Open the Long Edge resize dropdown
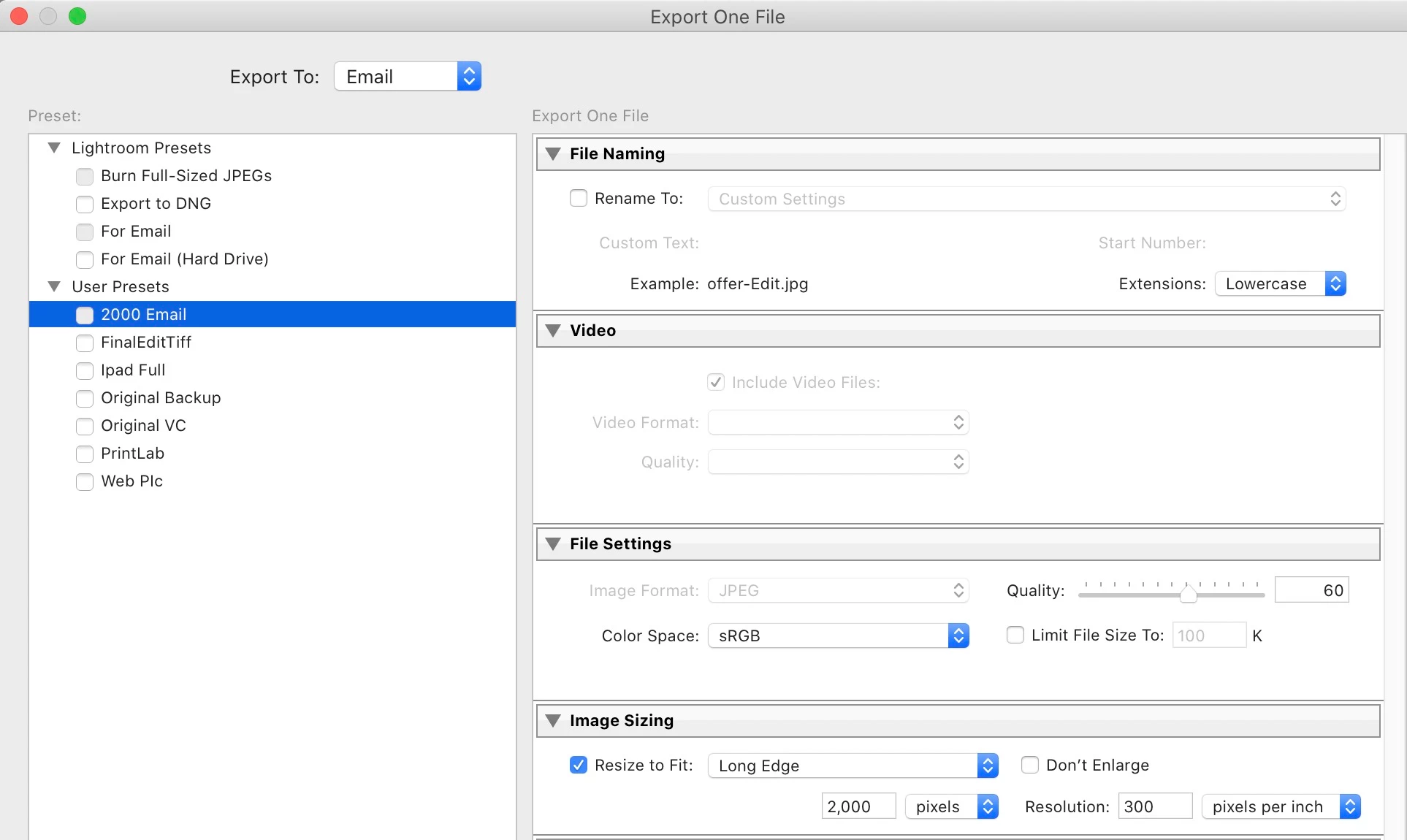The image size is (1407, 840). pyautogui.click(x=853, y=765)
